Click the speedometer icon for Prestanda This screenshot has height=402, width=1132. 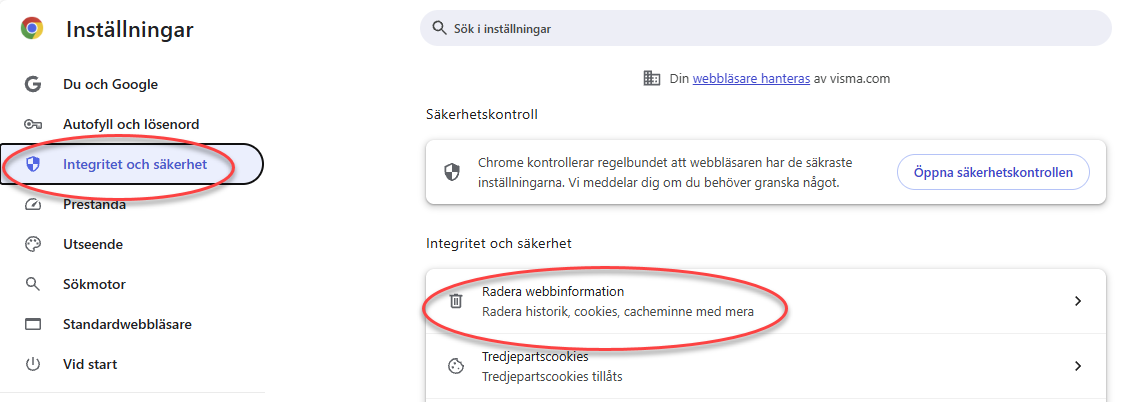pyautogui.click(x=32, y=205)
